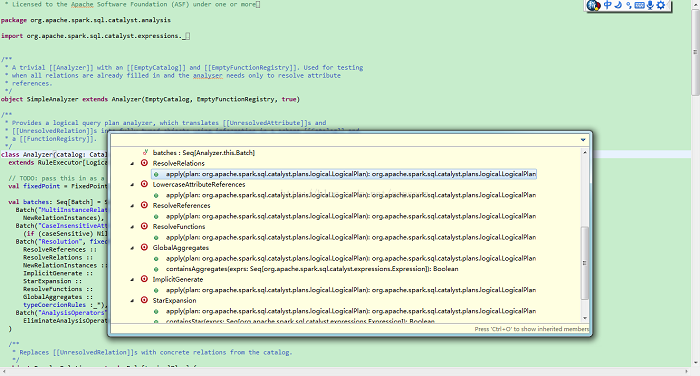
Task: Click outline popup scrollbar up arrow
Action: tap(585, 152)
